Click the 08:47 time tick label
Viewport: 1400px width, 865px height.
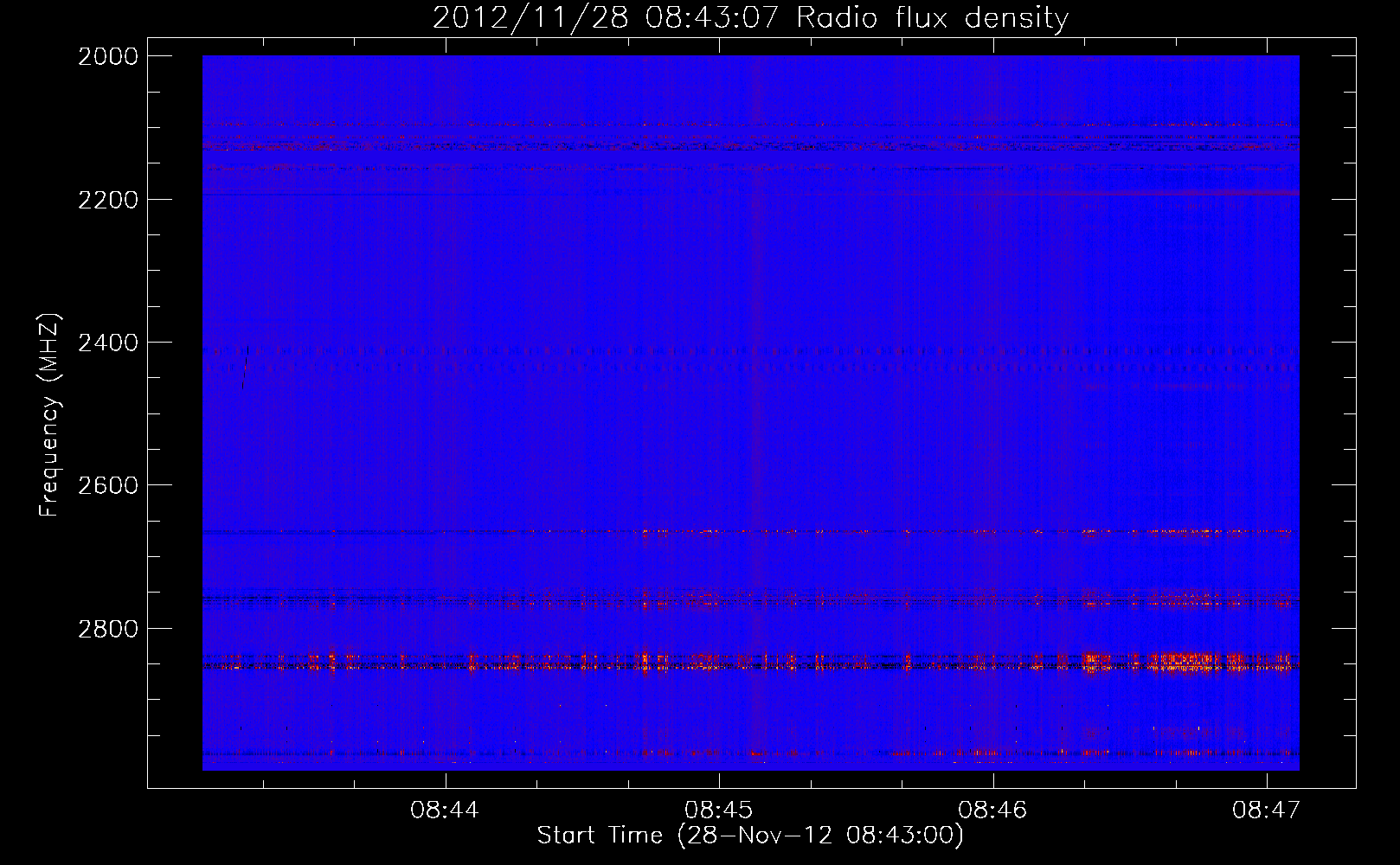[1267, 811]
